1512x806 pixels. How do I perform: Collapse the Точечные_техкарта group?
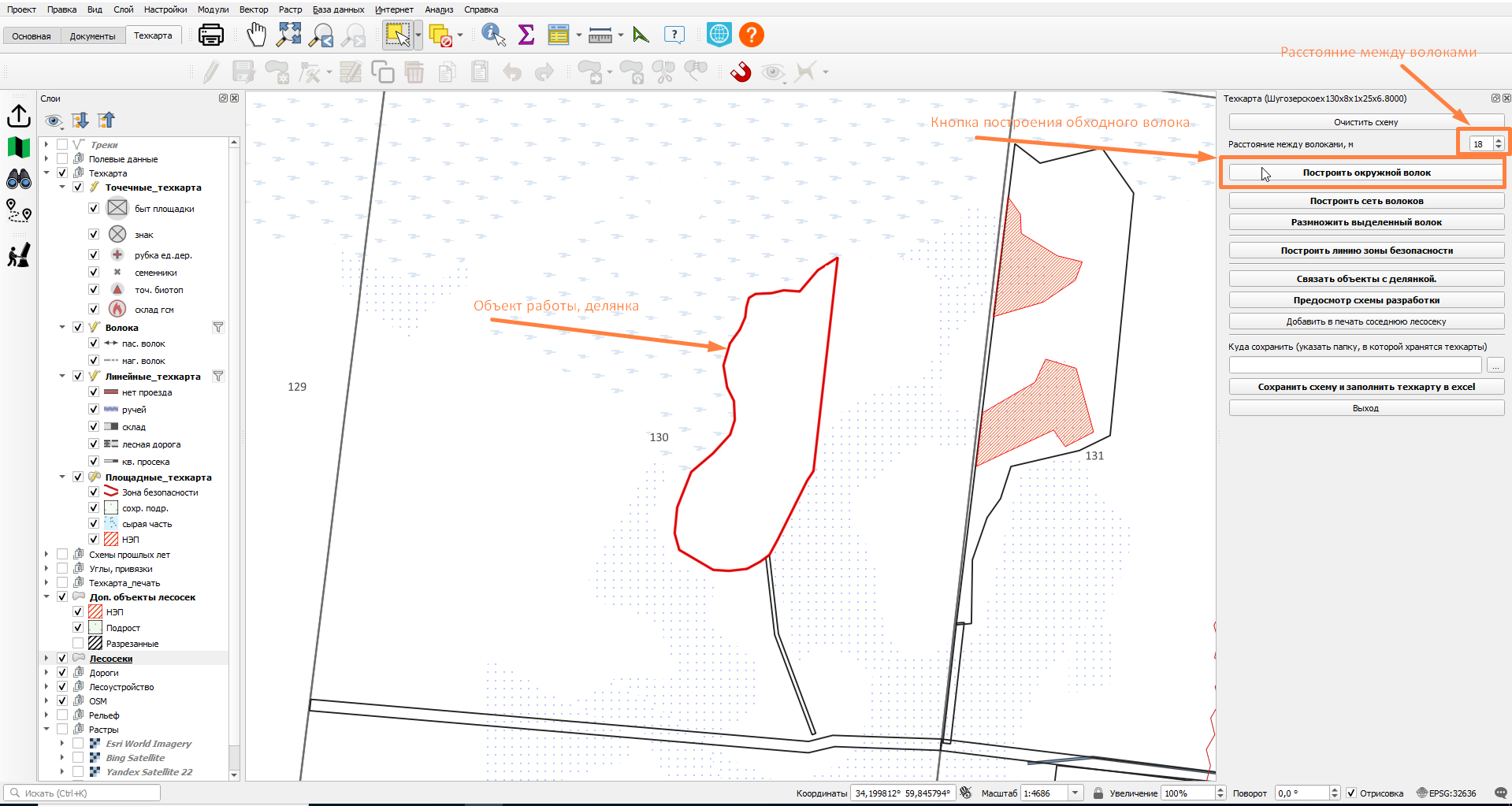62,187
